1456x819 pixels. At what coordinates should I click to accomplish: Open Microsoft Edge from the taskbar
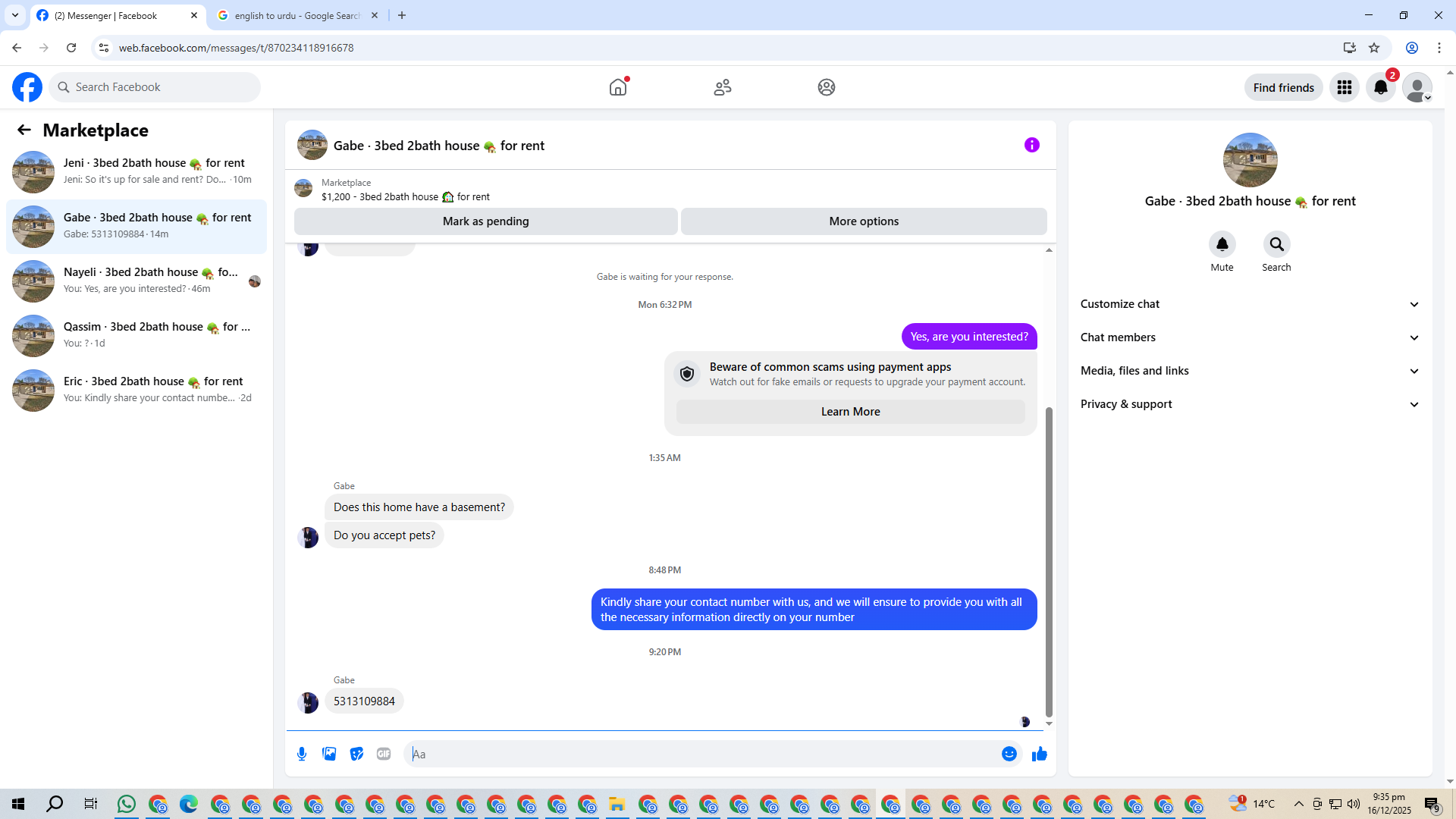coord(188,804)
